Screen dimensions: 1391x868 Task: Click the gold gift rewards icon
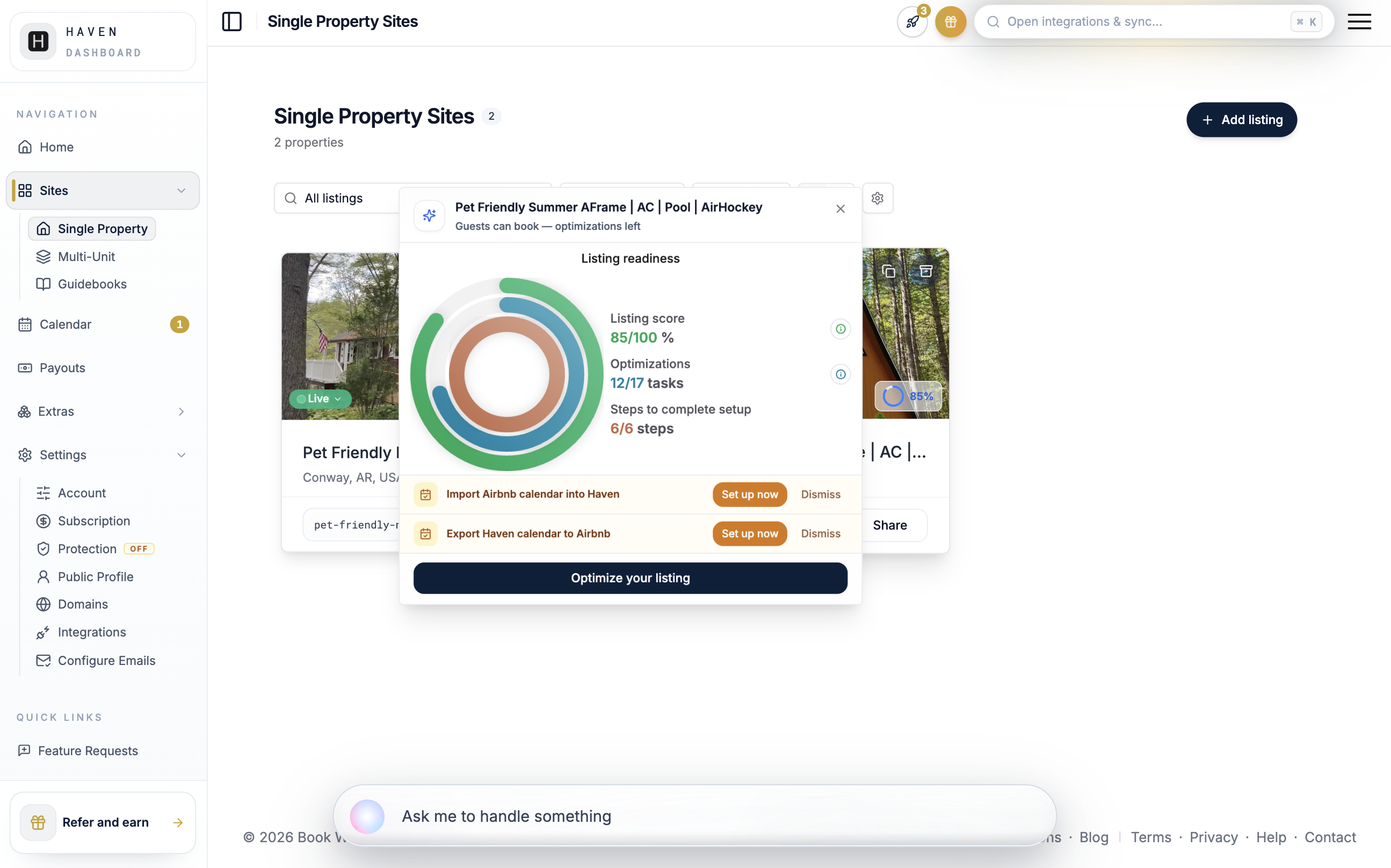point(950,22)
